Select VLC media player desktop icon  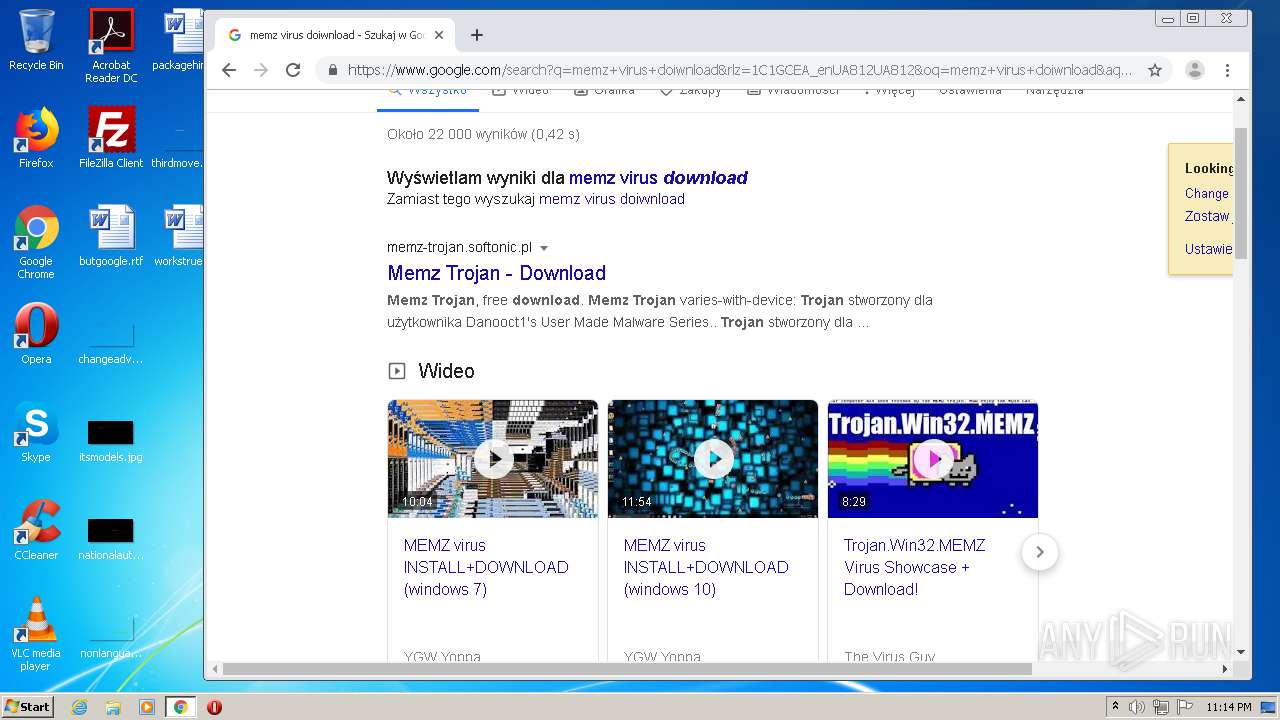pyautogui.click(x=36, y=634)
